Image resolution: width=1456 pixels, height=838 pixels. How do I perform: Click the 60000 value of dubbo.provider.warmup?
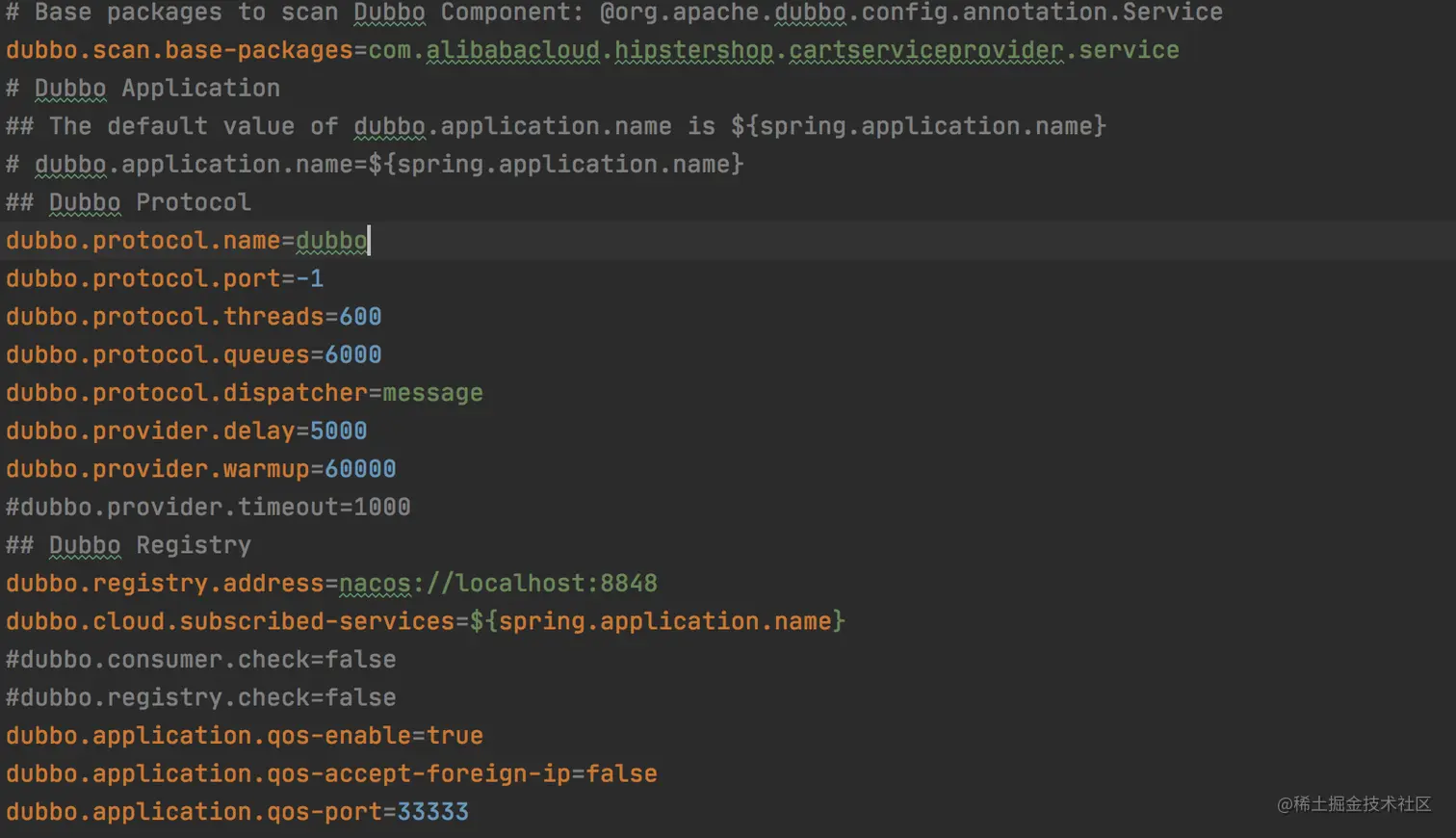point(361,469)
